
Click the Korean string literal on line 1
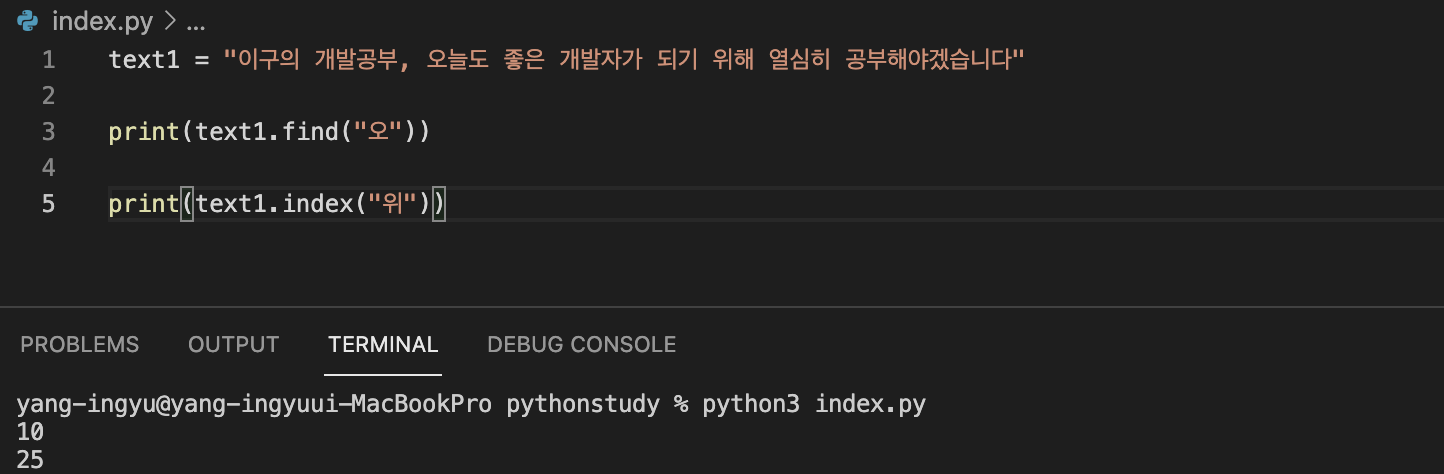[625, 60]
